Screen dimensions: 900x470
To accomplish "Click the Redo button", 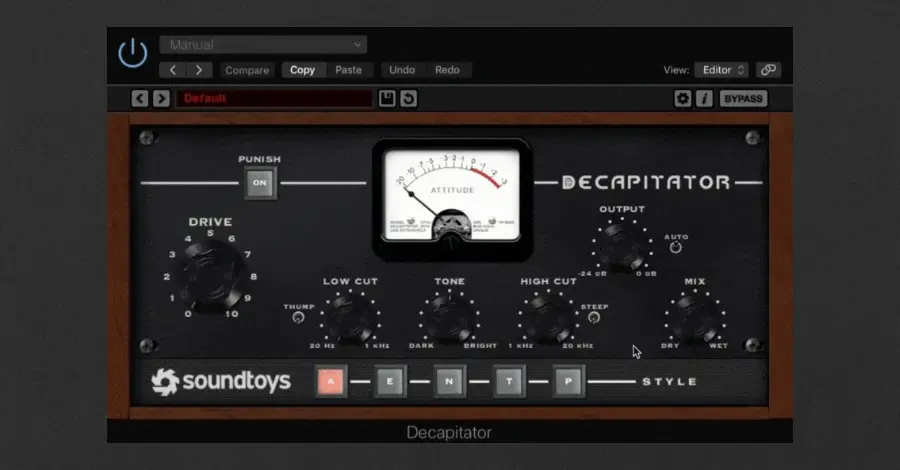I will tap(447, 70).
